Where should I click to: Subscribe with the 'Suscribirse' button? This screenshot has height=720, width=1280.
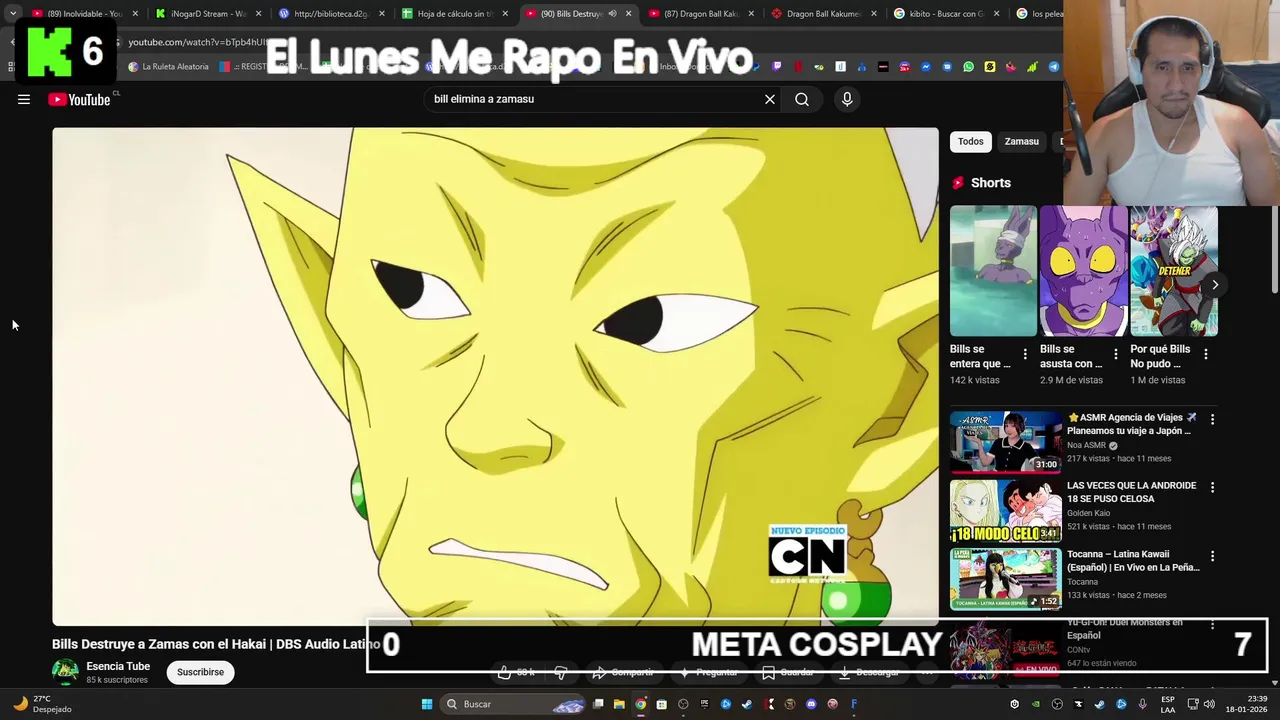pos(200,672)
